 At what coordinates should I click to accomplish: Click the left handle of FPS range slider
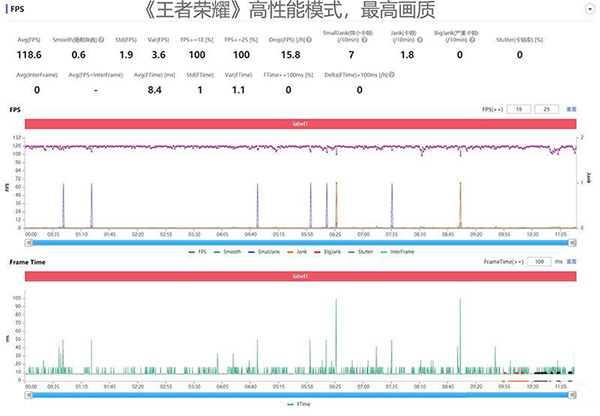pos(28,242)
